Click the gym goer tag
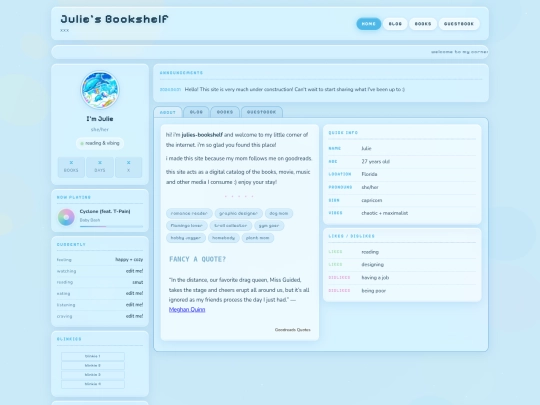 click(269, 226)
